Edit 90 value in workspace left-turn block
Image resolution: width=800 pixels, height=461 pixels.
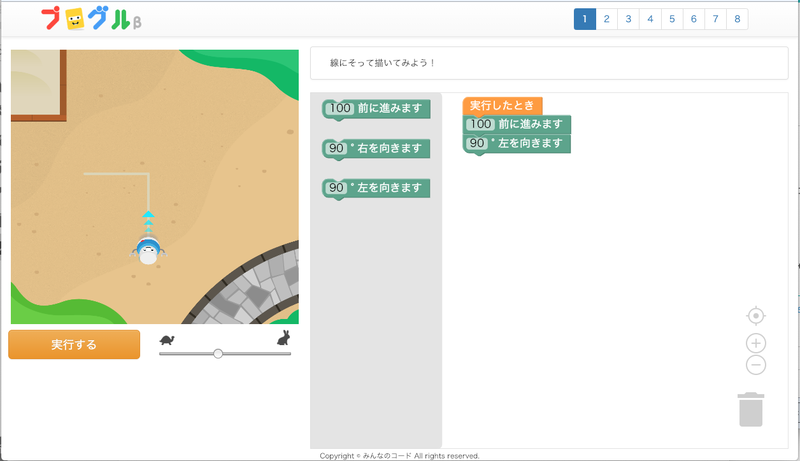477,143
